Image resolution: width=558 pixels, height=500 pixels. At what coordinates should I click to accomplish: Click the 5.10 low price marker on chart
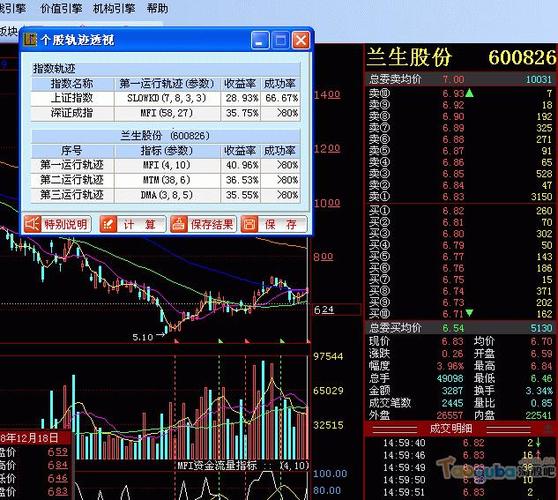click(143, 337)
